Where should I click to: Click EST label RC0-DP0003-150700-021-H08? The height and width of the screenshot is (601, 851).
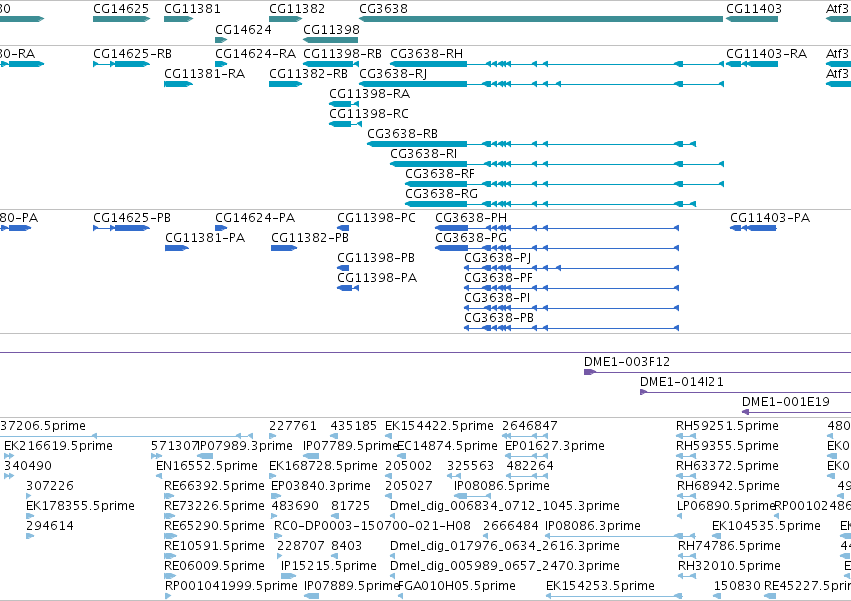point(372,526)
